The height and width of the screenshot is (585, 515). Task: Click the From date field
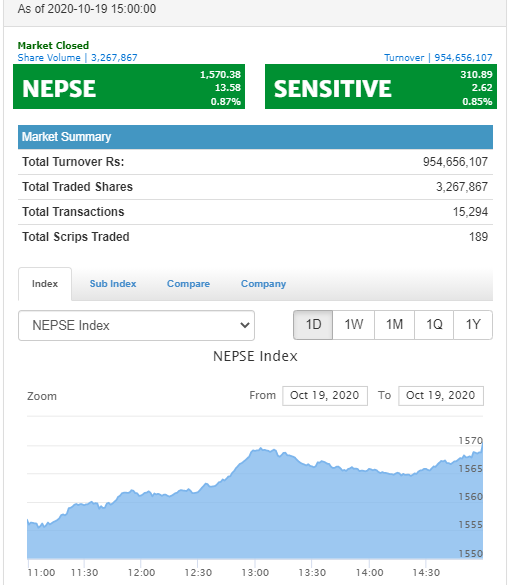point(325,395)
